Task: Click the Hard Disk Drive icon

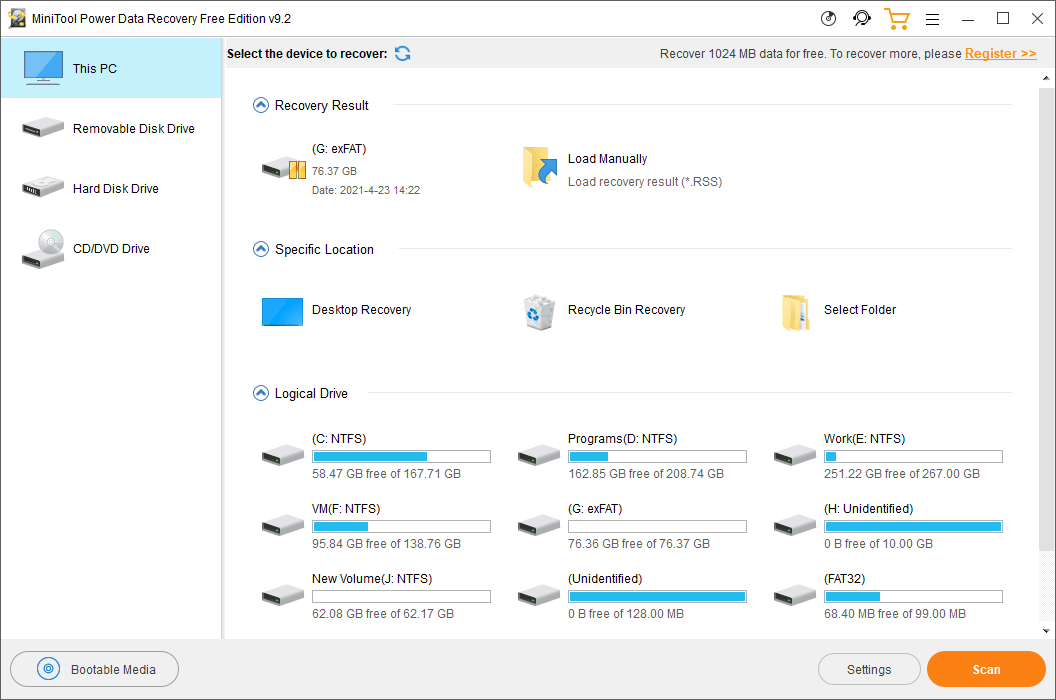Action: tap(42, 187)
